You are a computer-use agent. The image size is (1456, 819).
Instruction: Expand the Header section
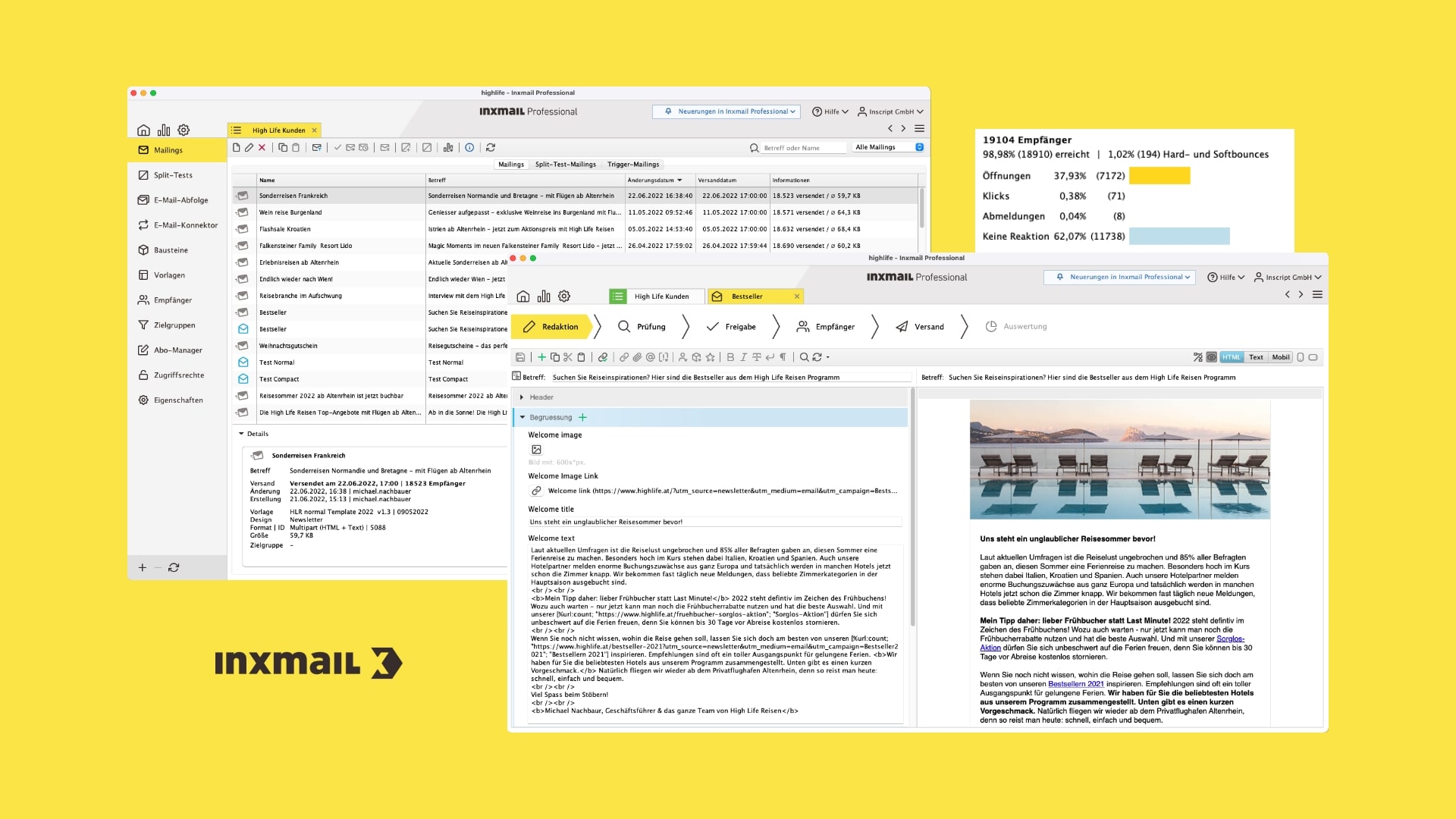pos(522,397)
